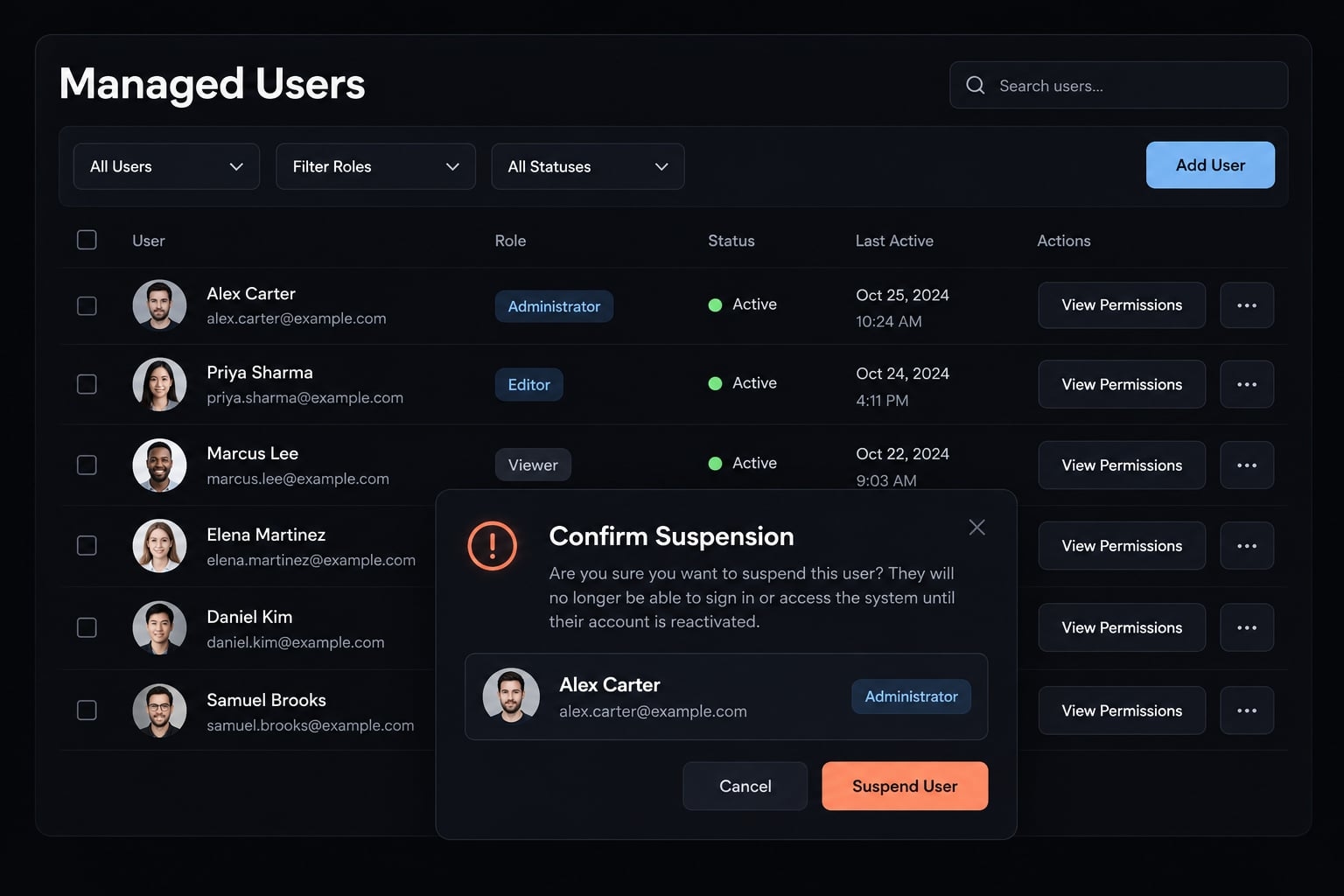
Task: Click Alex Carter's avatar in the table
Action: [159, 305]
